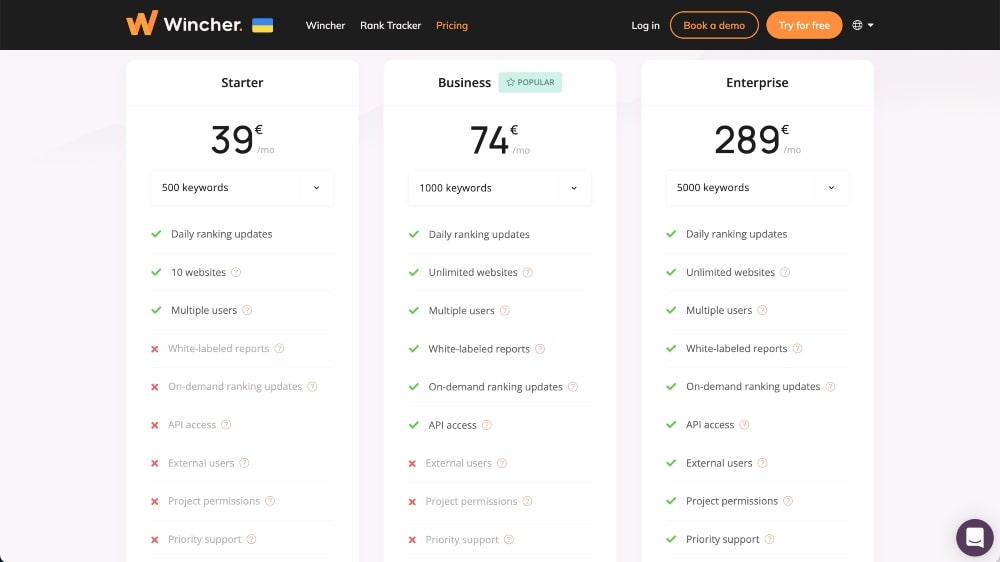Screen dimensions: 1000x562
Task: Click help icon beside Enterprise API access
Action: pos(744,425)
